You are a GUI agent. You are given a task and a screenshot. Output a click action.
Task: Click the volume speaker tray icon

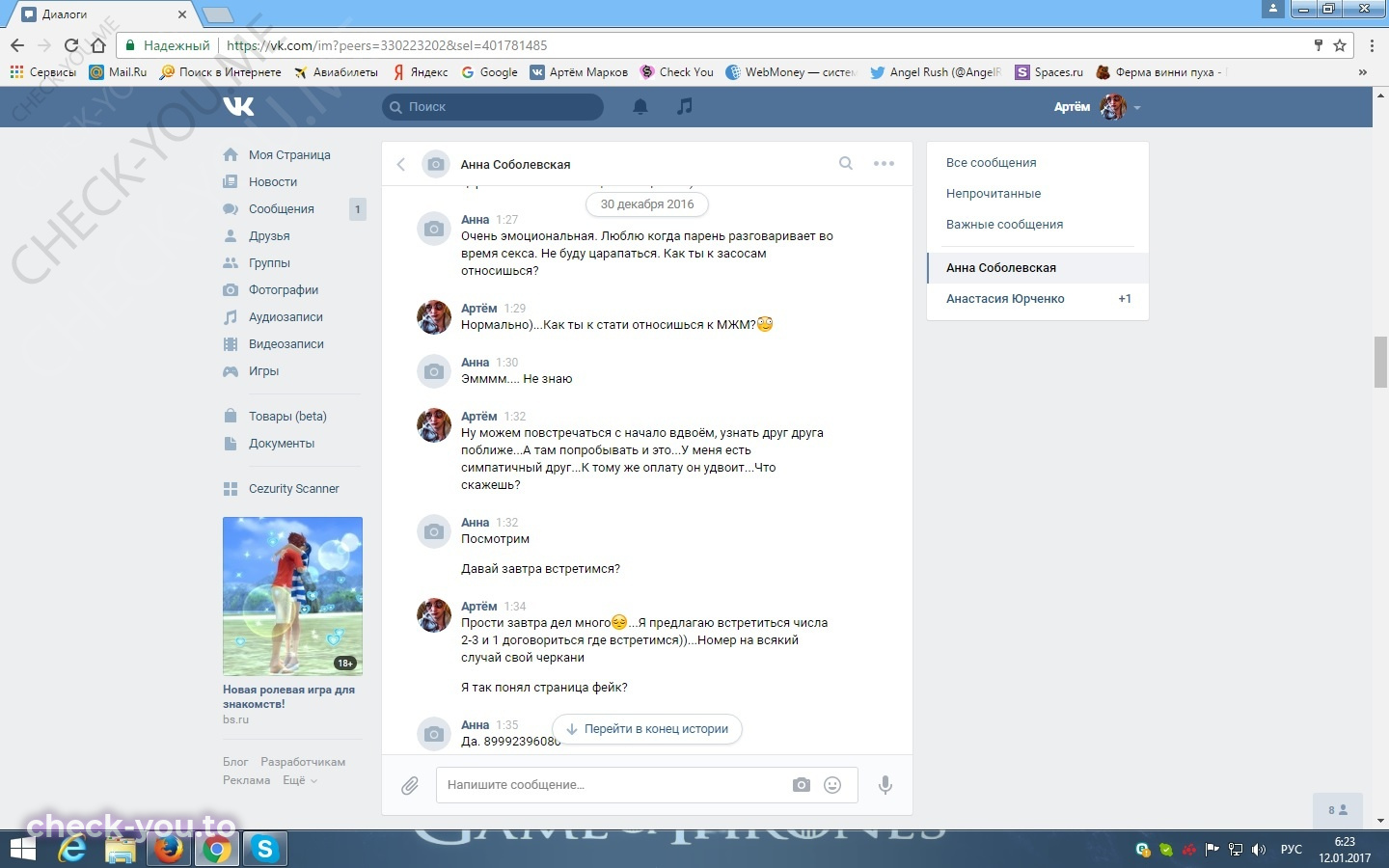pos(1258,850)
